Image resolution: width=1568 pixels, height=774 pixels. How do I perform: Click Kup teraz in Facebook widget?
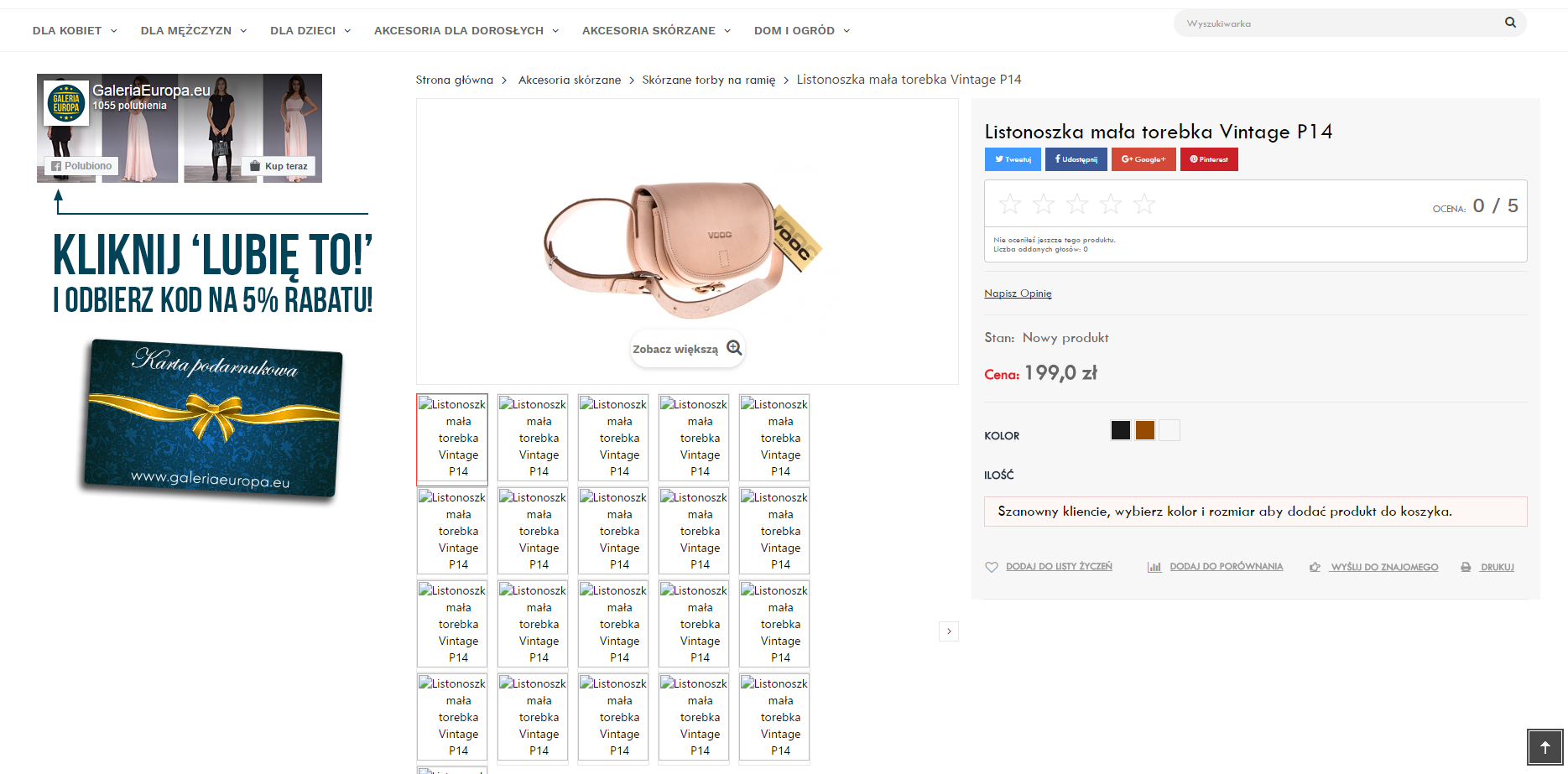click(x=279, y=166)
